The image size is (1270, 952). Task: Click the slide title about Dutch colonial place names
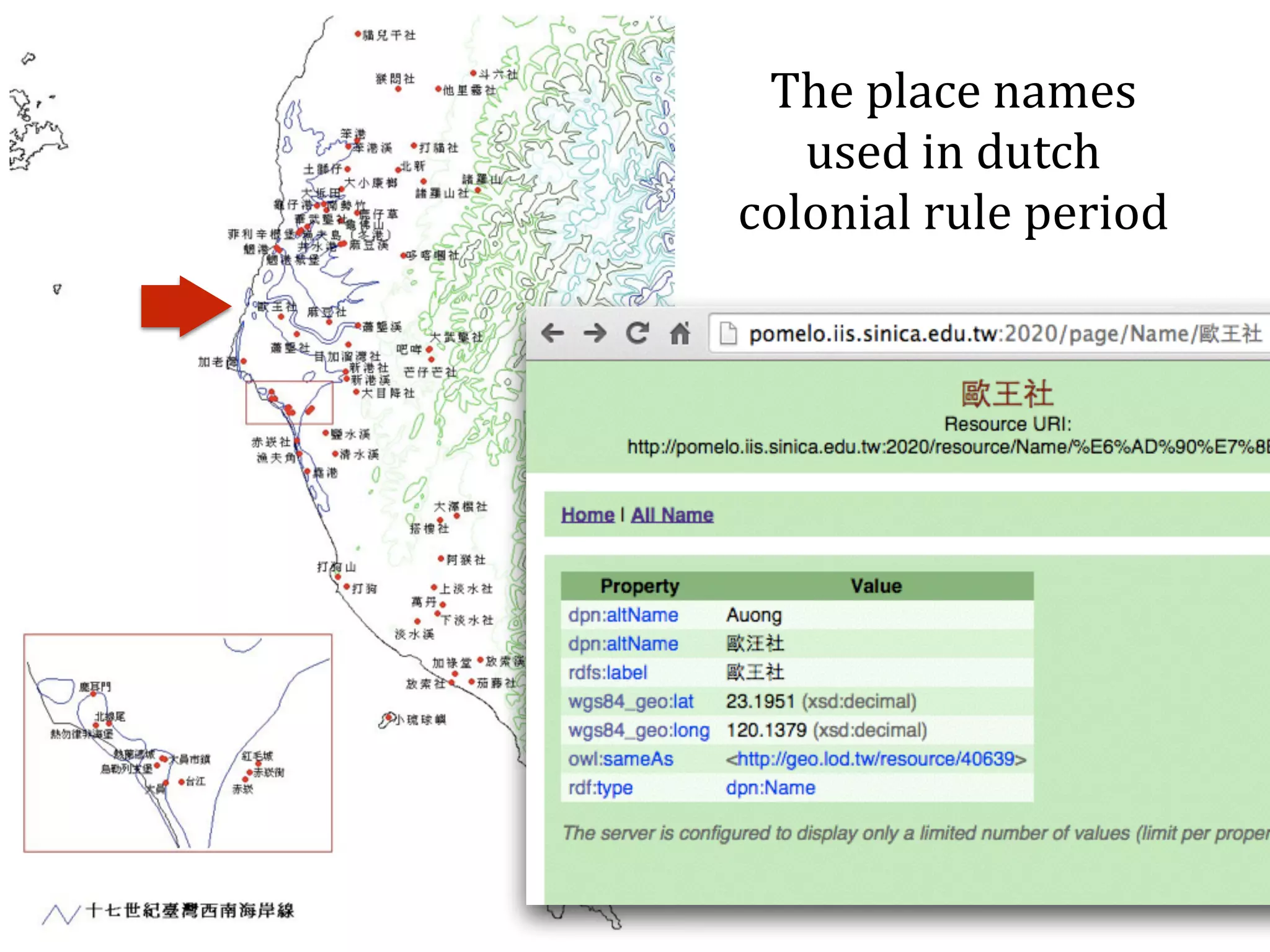click(953, 151)
